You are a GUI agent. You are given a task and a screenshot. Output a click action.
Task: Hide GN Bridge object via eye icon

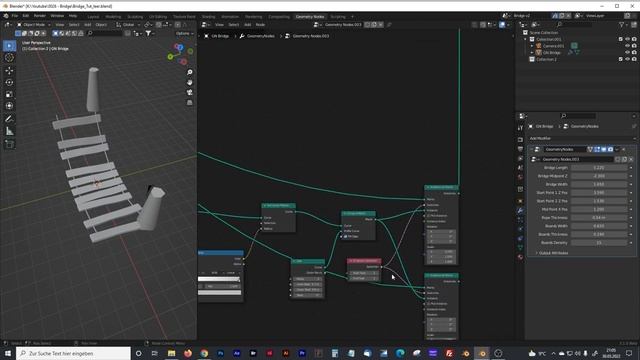tap(627, 52)
